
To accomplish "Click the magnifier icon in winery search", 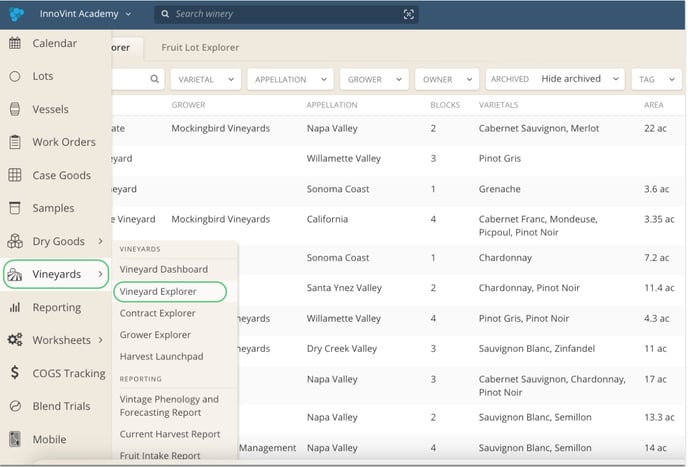I will pos(165,14).
